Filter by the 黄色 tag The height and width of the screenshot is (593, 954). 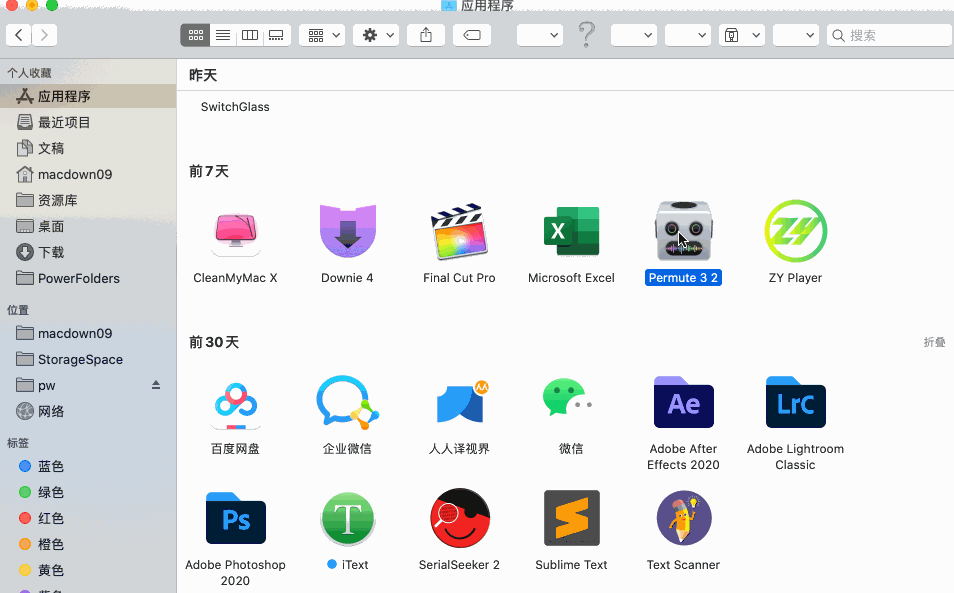[88, 570]
